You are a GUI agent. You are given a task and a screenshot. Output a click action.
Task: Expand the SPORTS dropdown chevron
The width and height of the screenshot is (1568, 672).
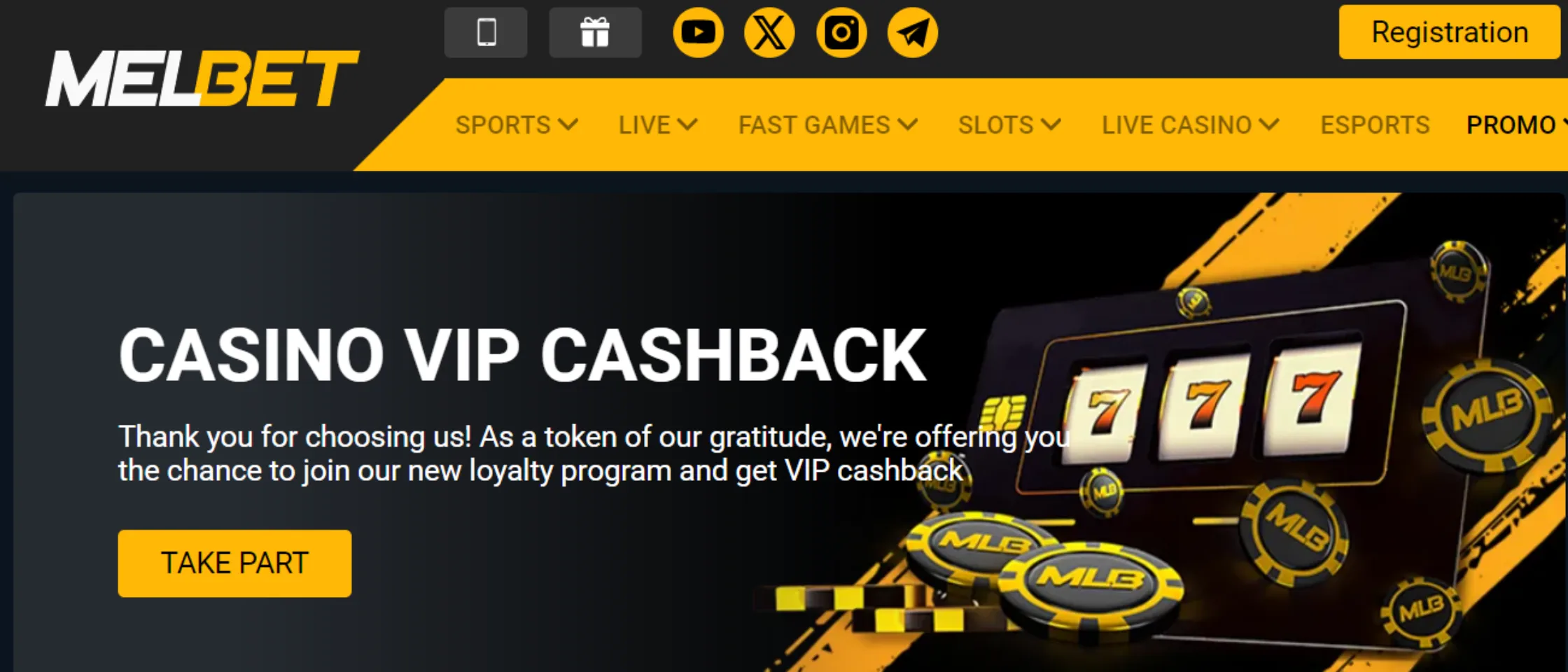pos(568,125)
